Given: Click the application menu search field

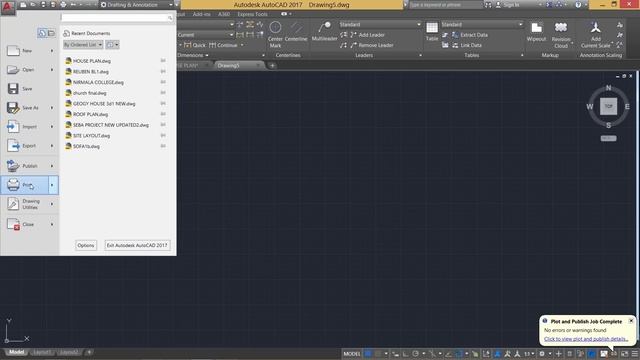Looking at the screenshot, I should point(117,18).
